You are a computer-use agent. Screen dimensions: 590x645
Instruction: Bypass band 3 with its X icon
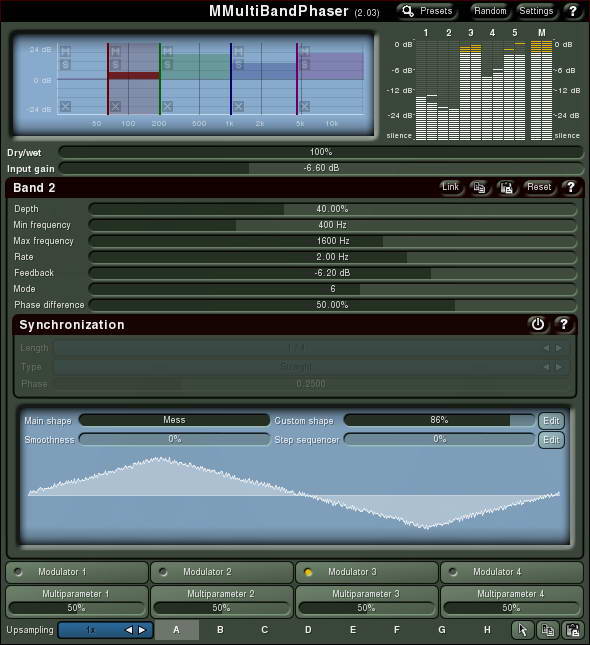click(x=167, y=107)
